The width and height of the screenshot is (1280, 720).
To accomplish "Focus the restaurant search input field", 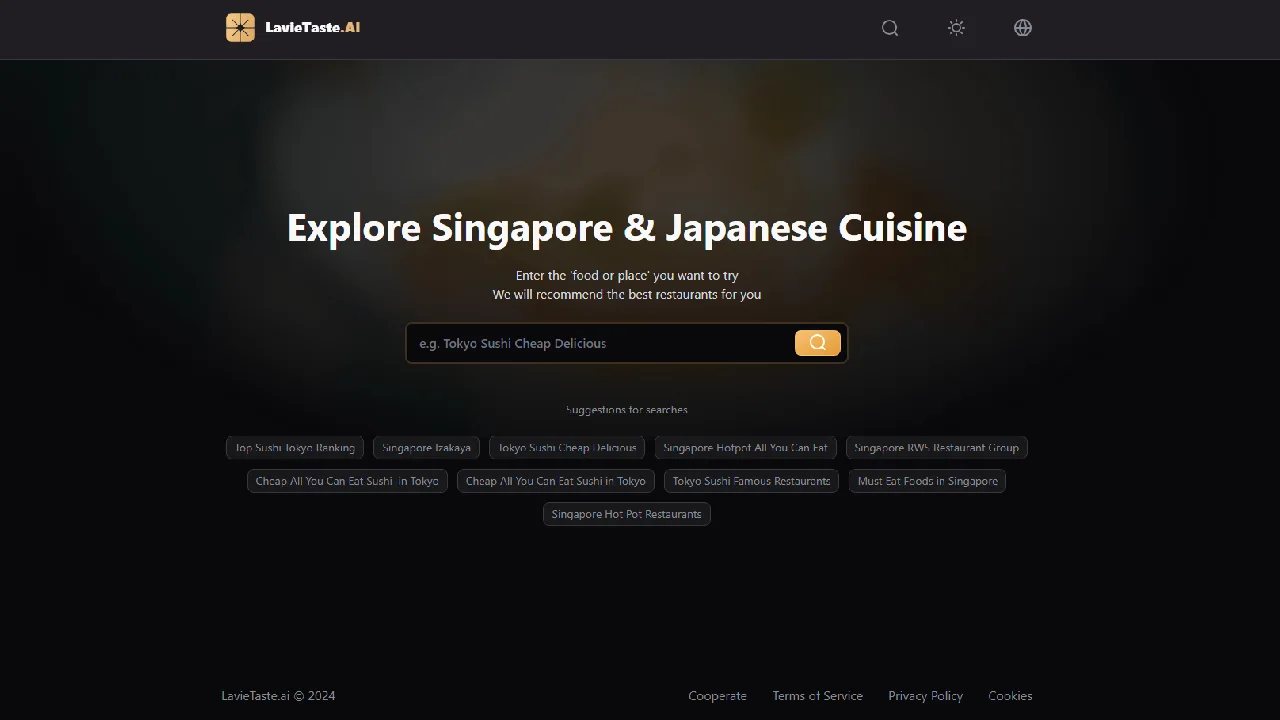I will coord(600,343).
